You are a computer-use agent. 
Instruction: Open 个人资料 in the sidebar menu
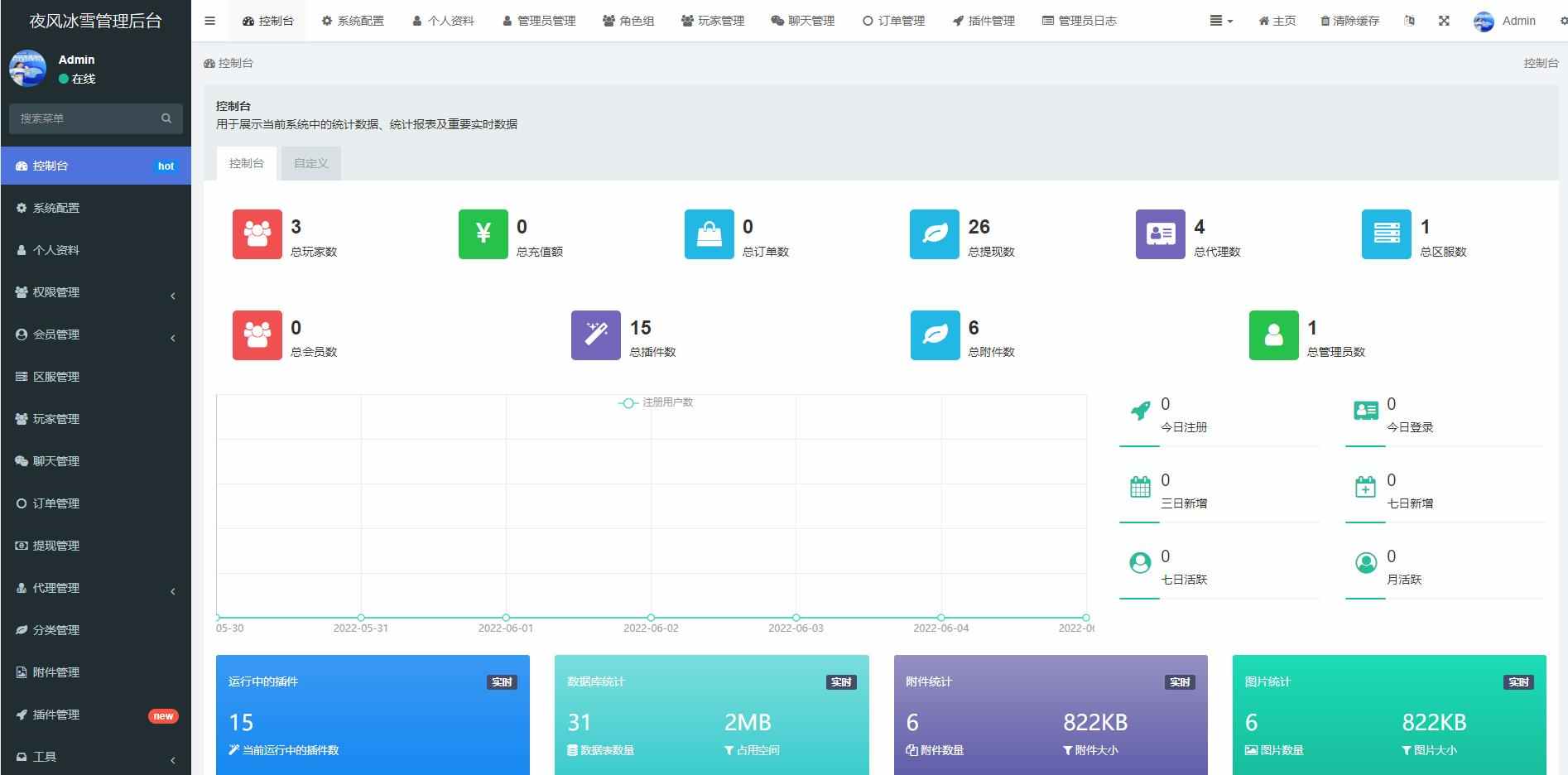(96, 250)
